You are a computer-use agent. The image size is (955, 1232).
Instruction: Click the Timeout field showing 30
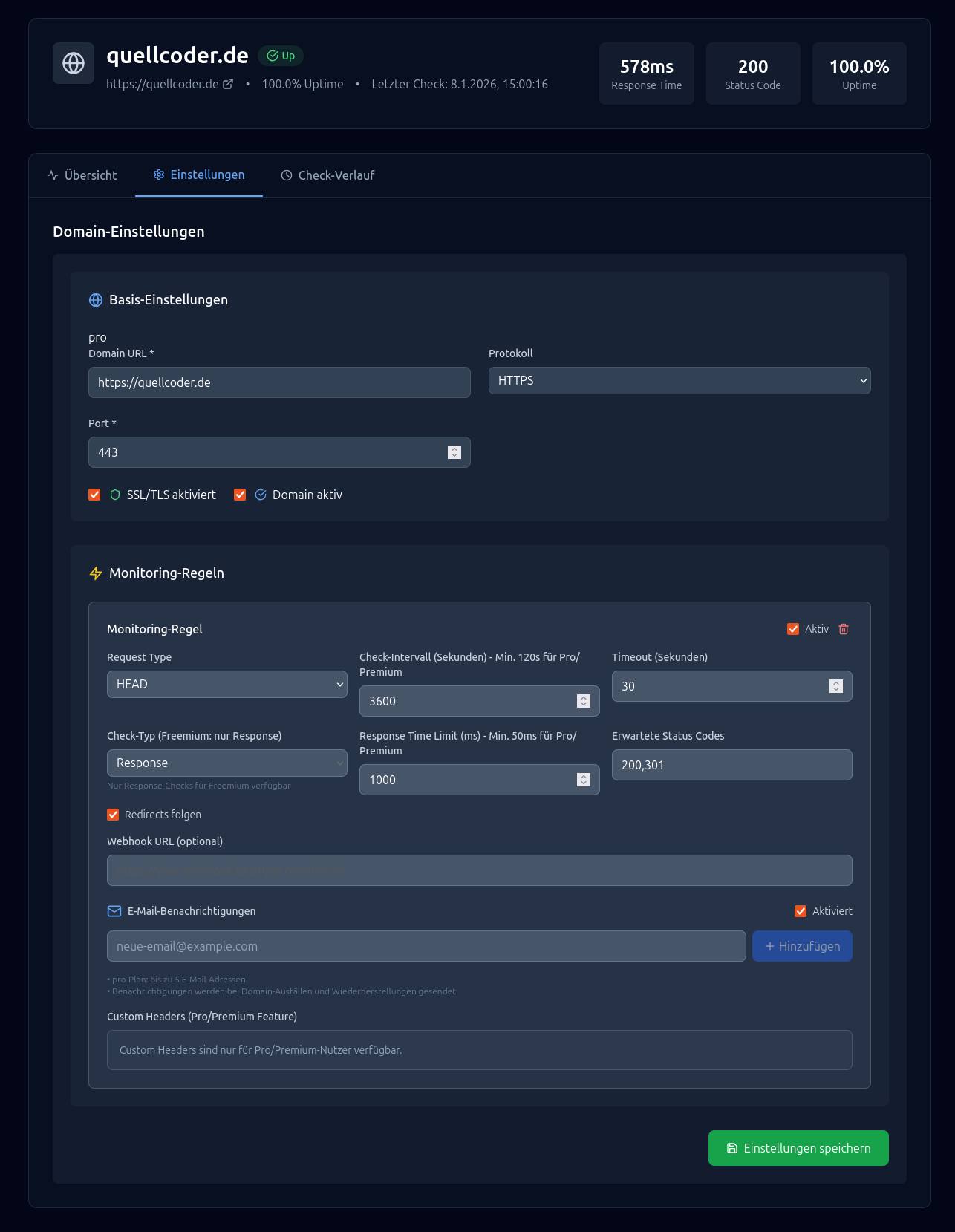tap(732, 686)
